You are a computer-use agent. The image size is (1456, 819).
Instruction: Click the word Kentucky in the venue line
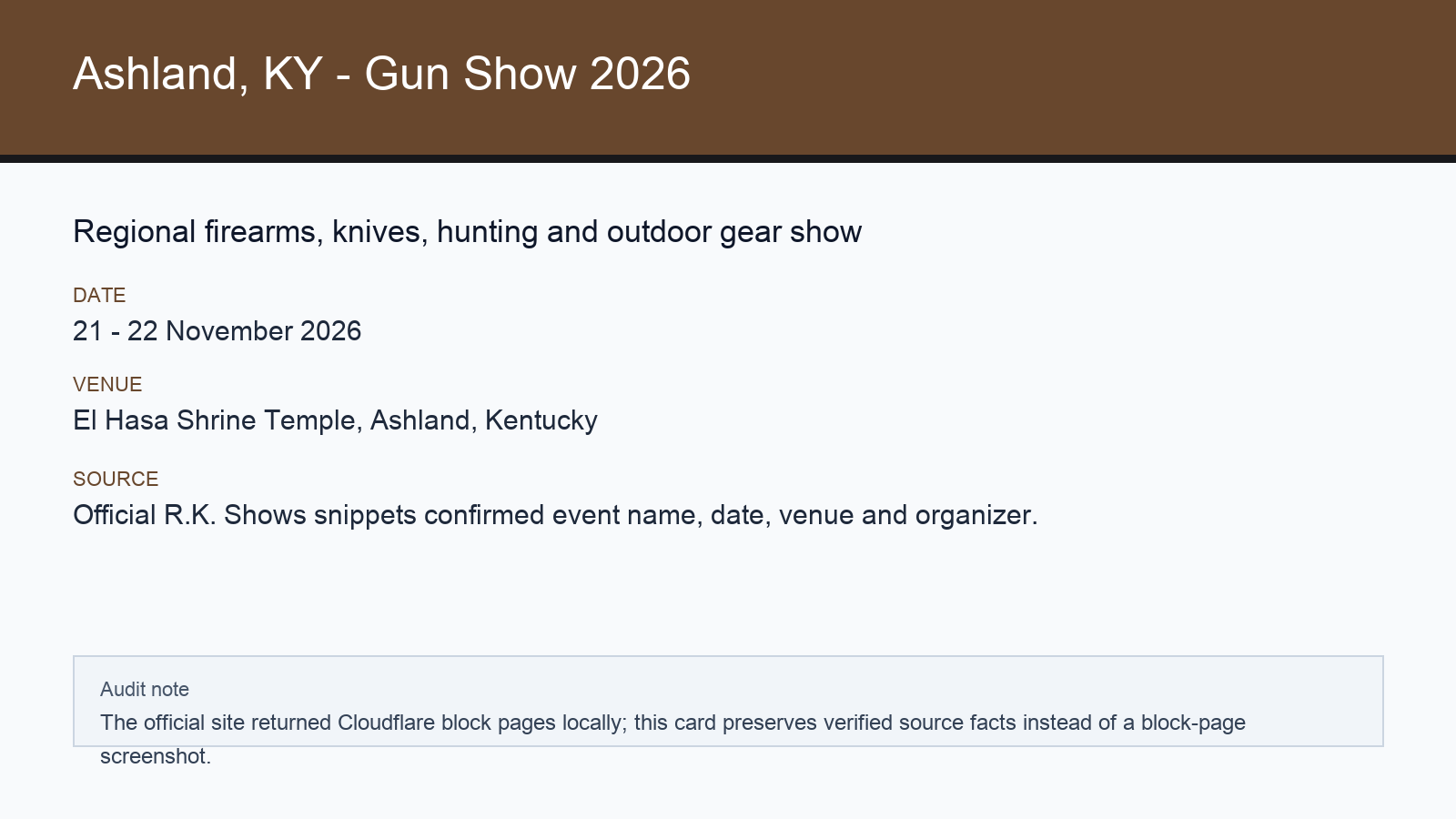pos(541,420)
